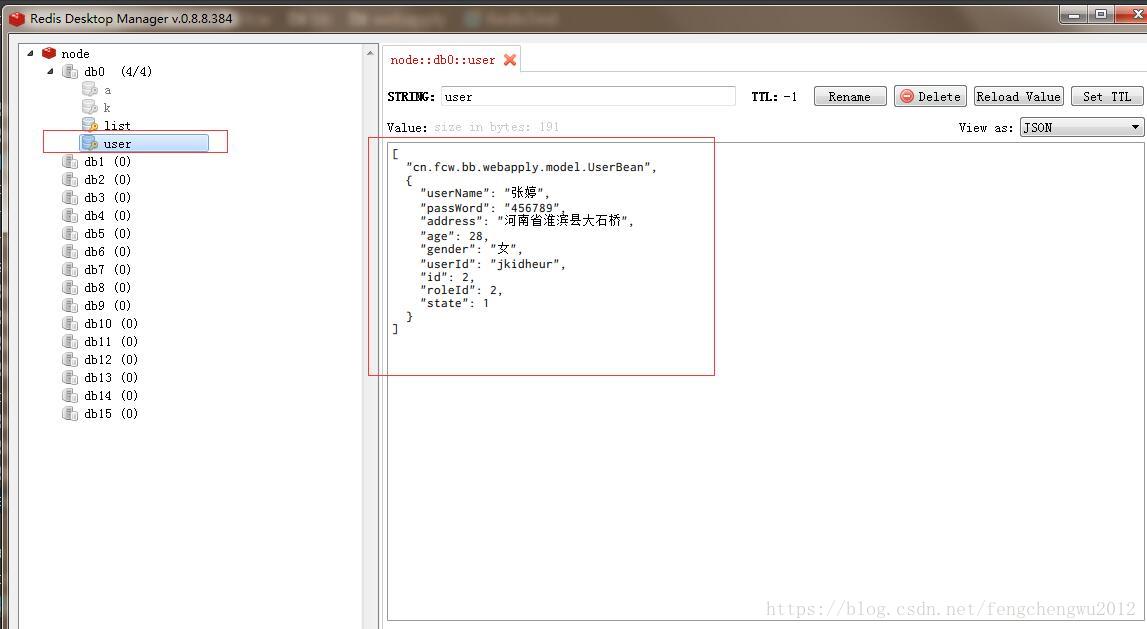Select 'db15 (0)' tree label

tap(111, 414)
